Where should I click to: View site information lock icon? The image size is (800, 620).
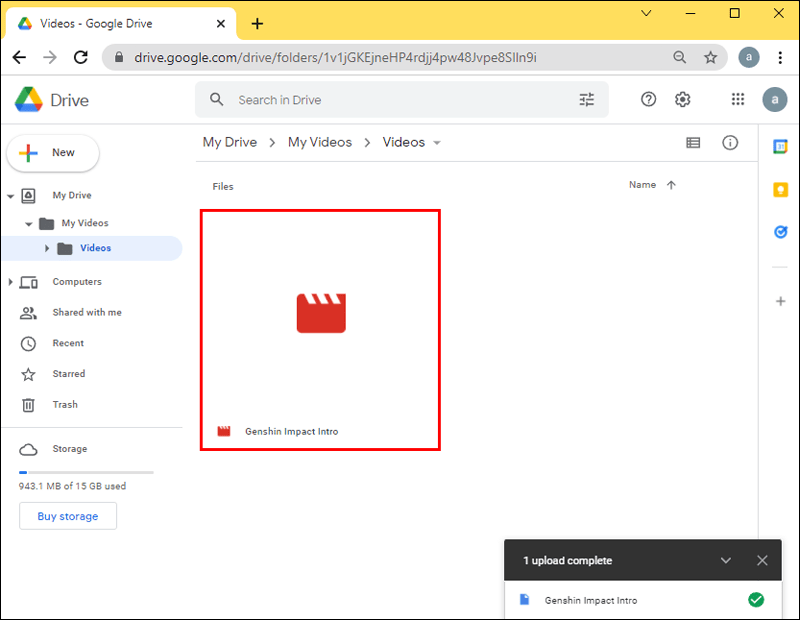coord(119,57)
